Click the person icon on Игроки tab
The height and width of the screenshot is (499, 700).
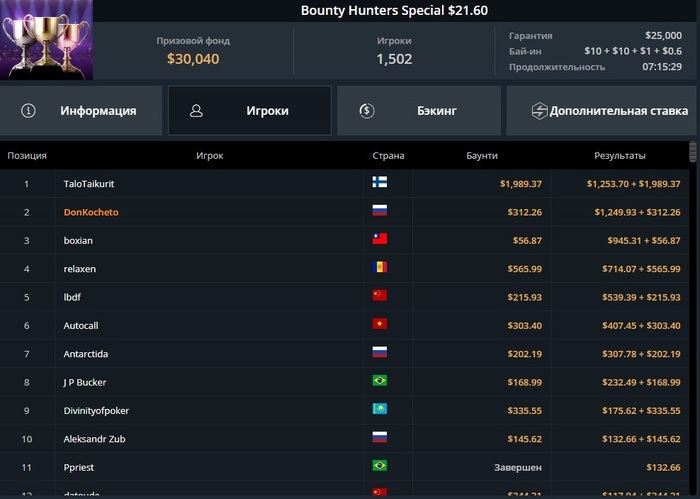pyautogui.click(x=196, y=111)
